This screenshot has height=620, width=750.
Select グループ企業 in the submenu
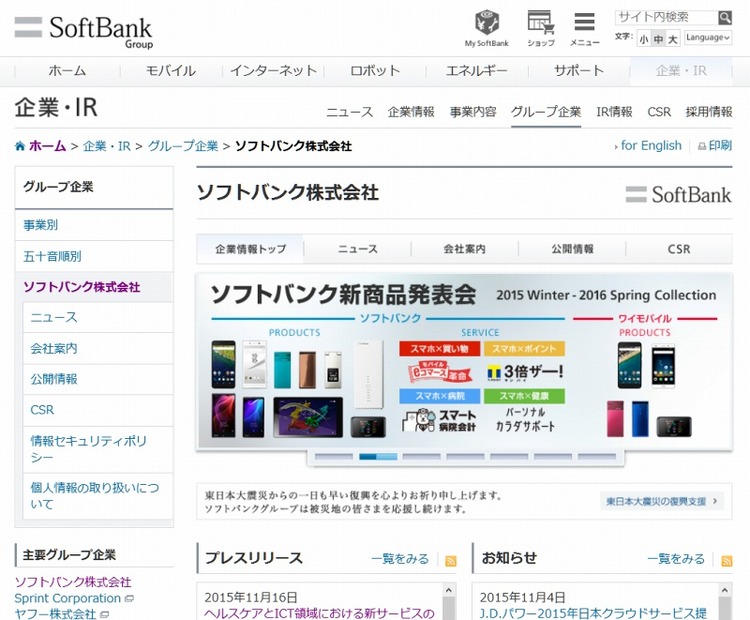[546, 112]
